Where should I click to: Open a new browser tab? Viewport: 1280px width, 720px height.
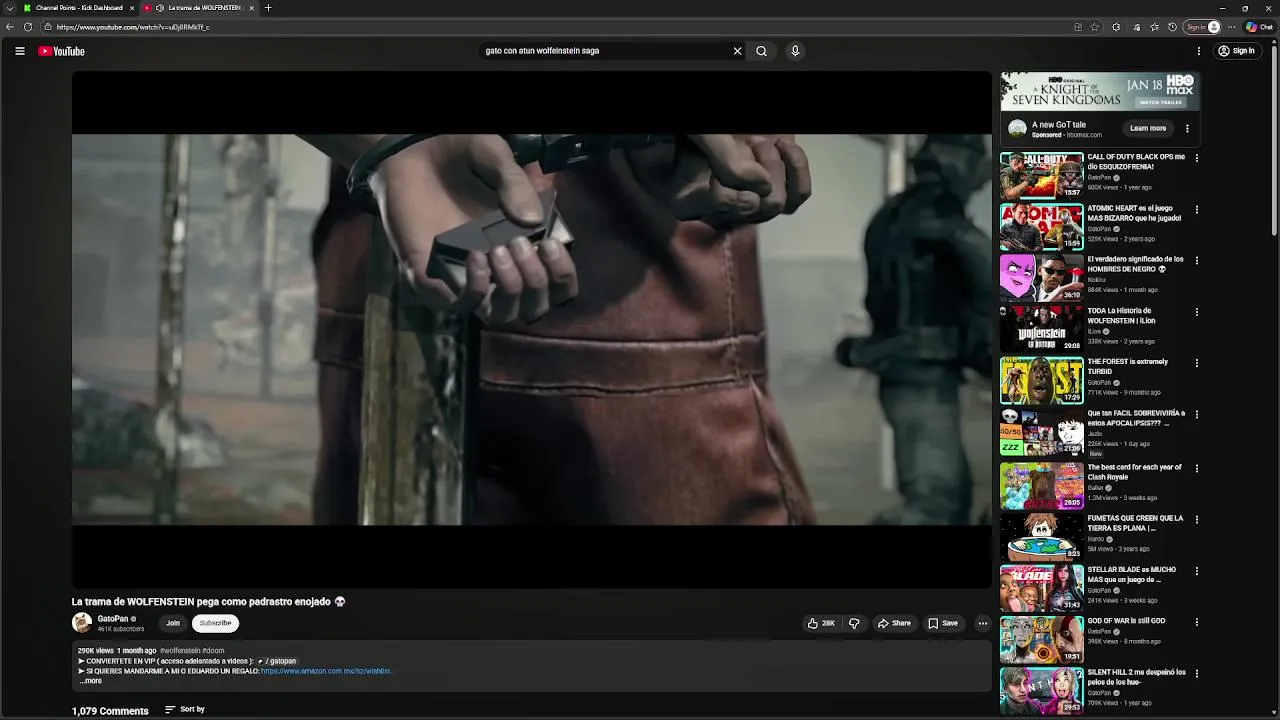[268, 8]
